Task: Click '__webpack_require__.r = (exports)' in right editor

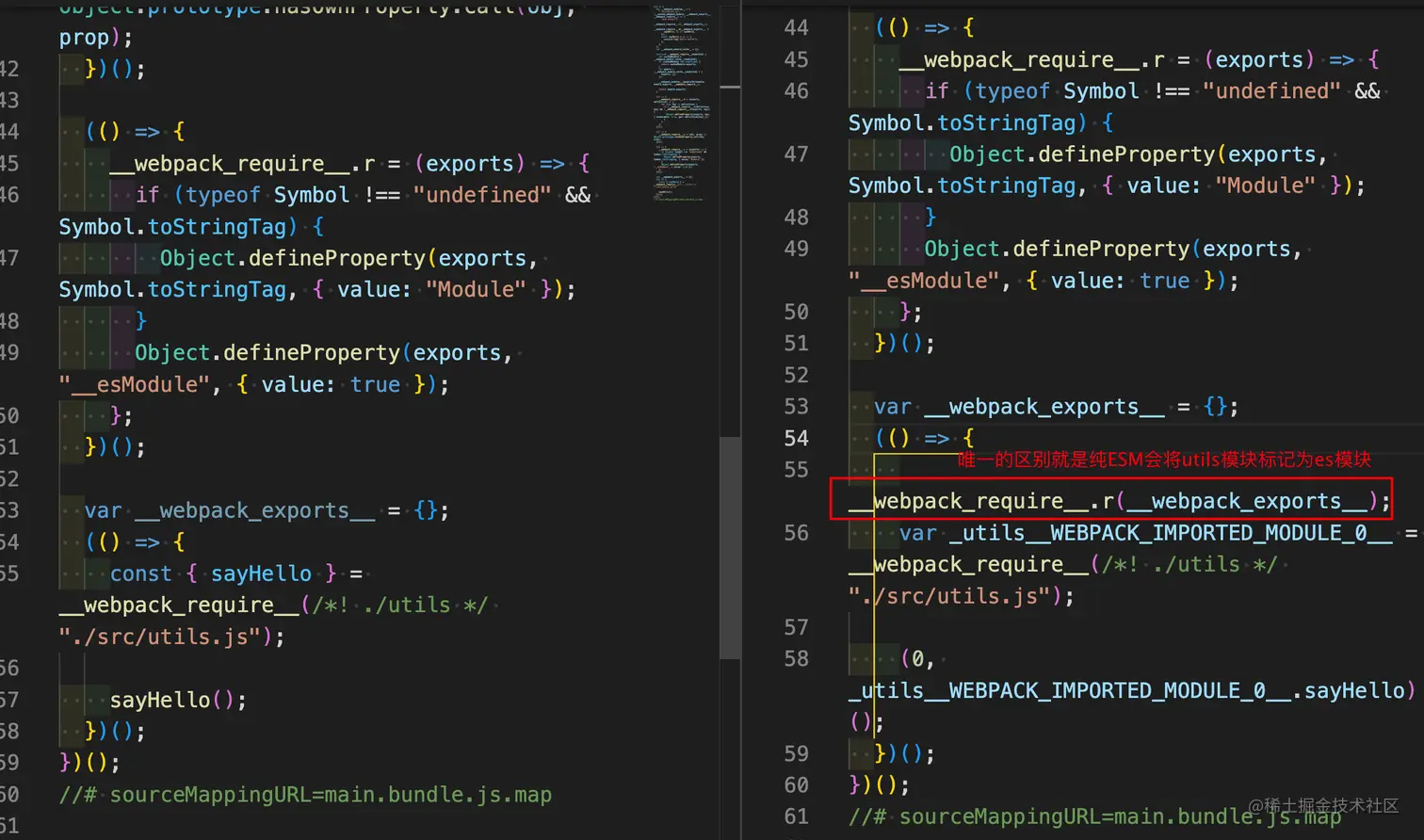Action: click(1107, 60)
